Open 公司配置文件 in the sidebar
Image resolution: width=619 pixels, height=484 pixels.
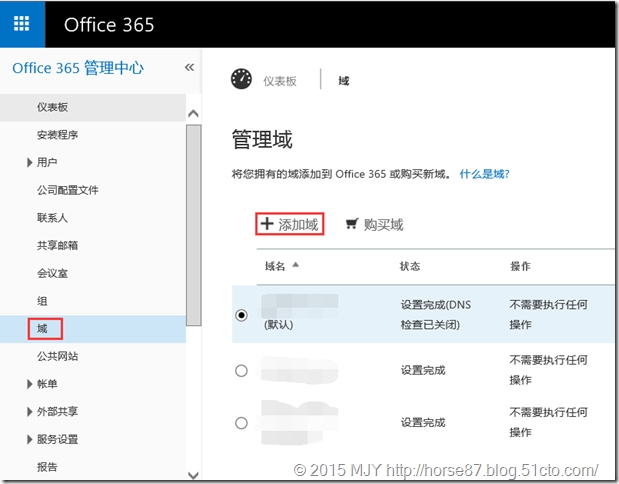(x=68, y=190)
